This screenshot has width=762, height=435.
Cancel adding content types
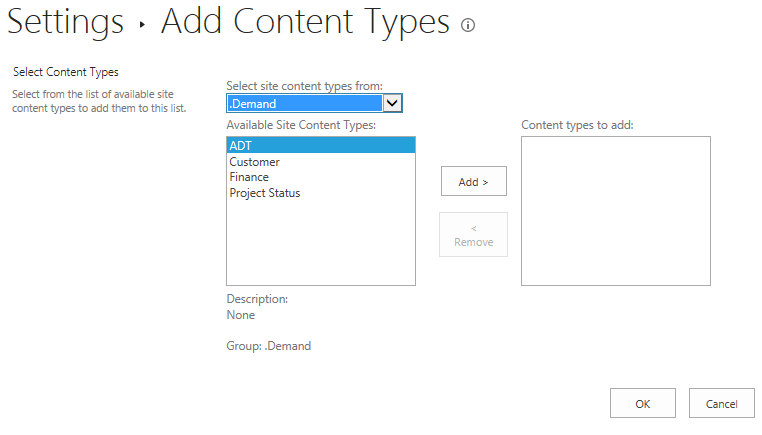721,404
